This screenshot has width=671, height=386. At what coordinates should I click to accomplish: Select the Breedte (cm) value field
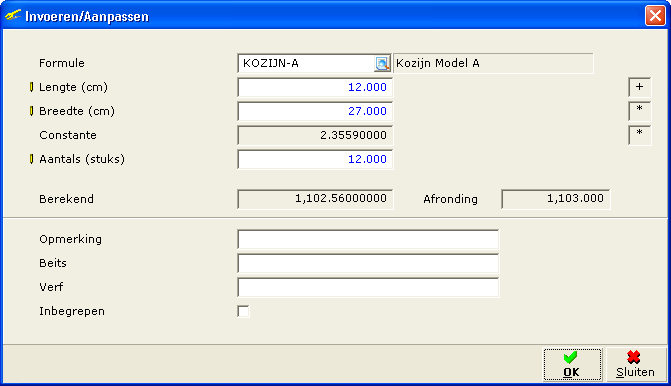click(315, 111)
